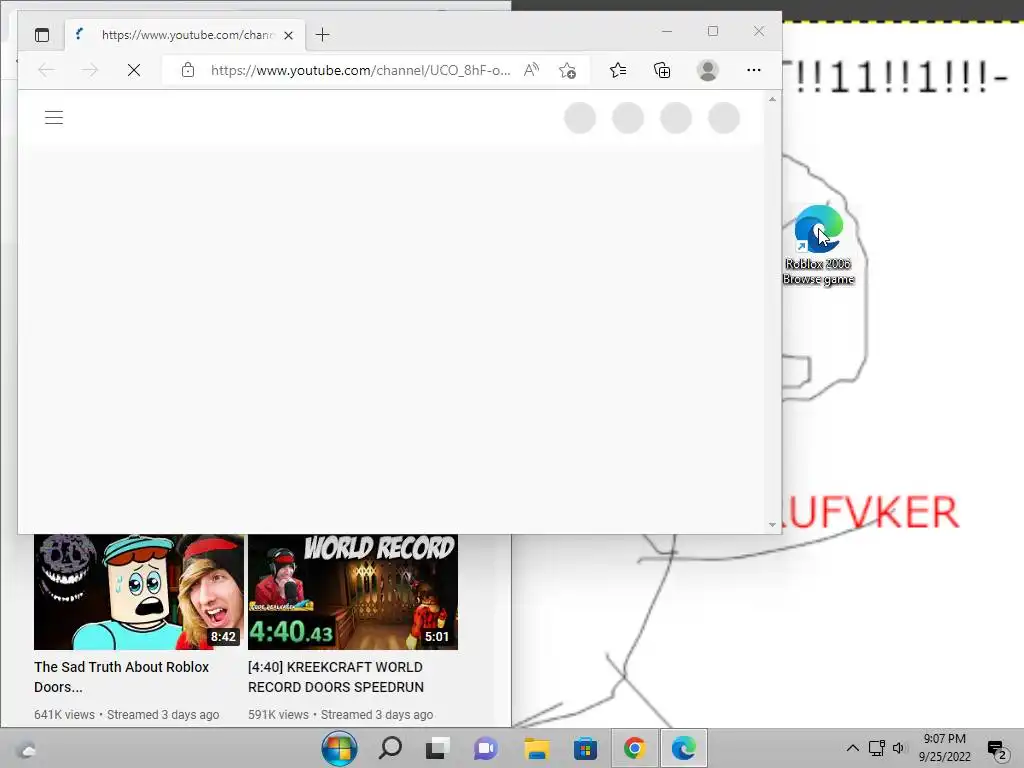Open the Edge profile avatar

point(708,70)
